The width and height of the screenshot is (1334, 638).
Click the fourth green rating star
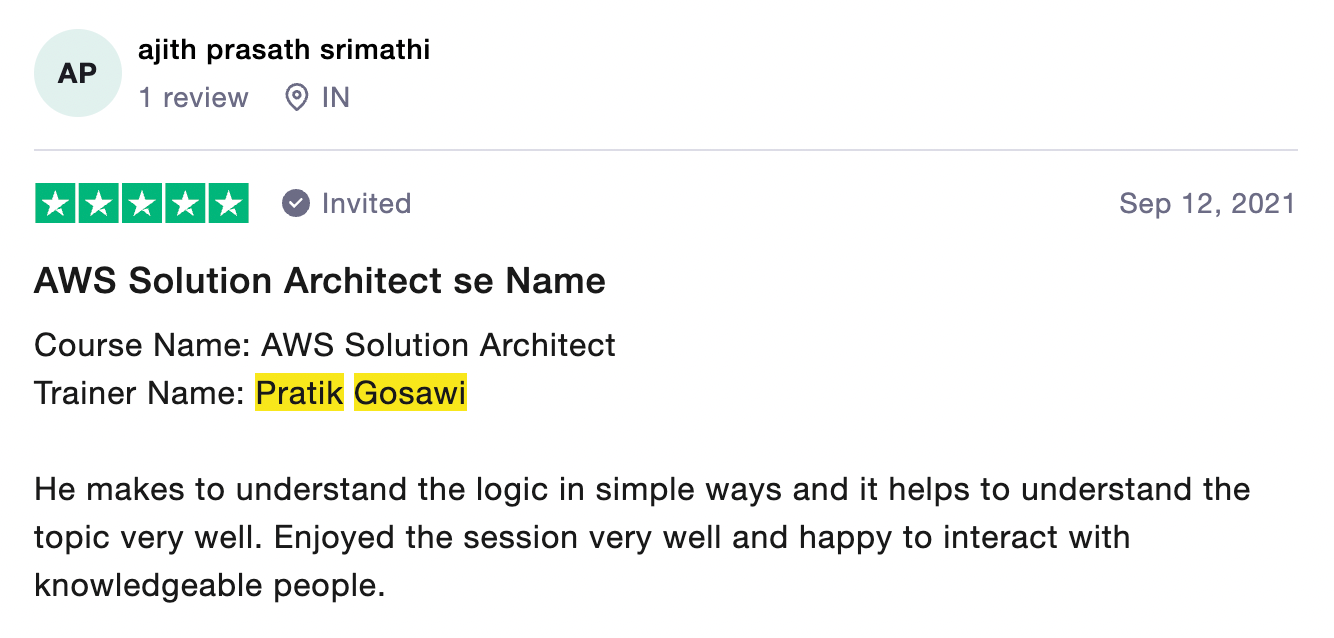coord(185,204)
